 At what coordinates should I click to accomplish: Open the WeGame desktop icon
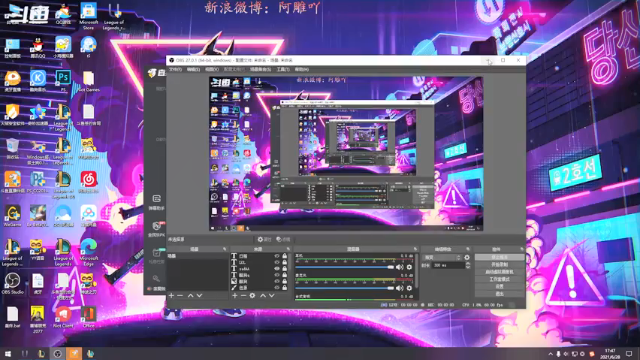[x=12, y=216]
